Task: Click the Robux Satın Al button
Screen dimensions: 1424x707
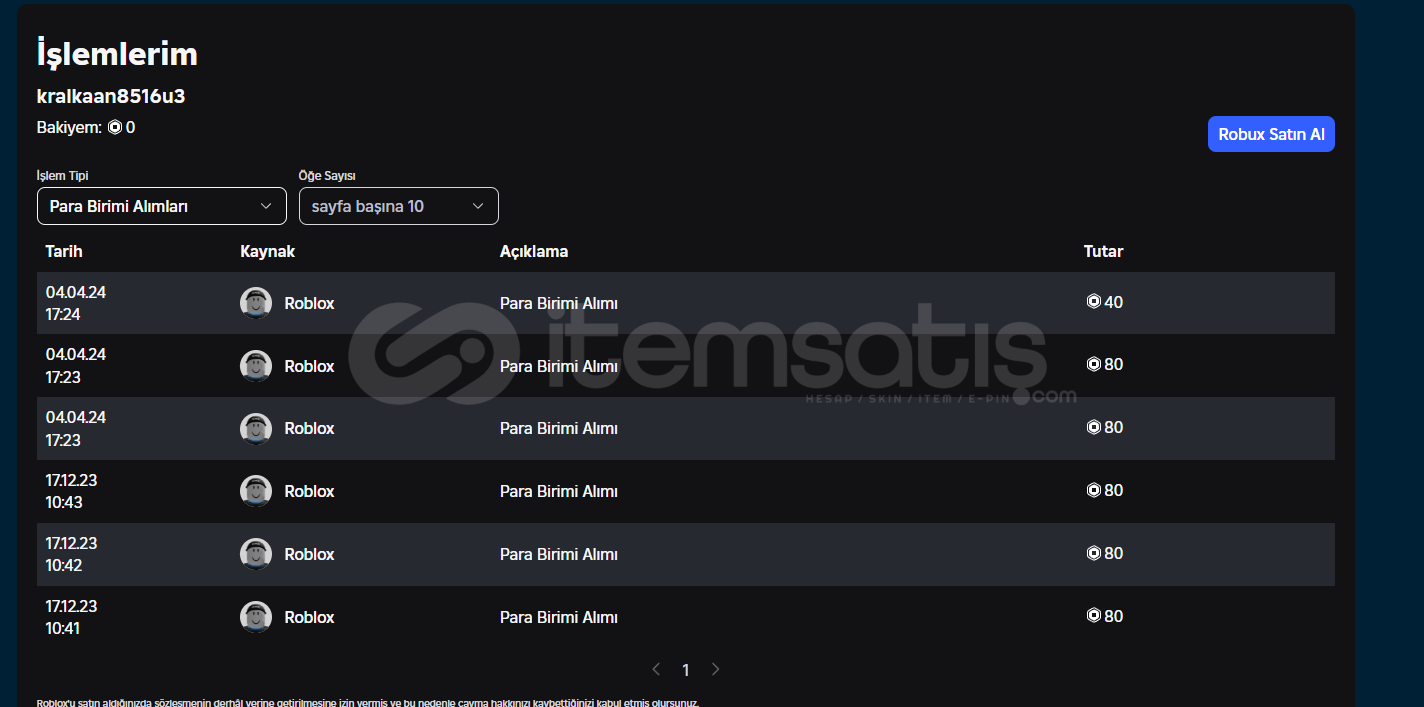Action: [1271, 134]
